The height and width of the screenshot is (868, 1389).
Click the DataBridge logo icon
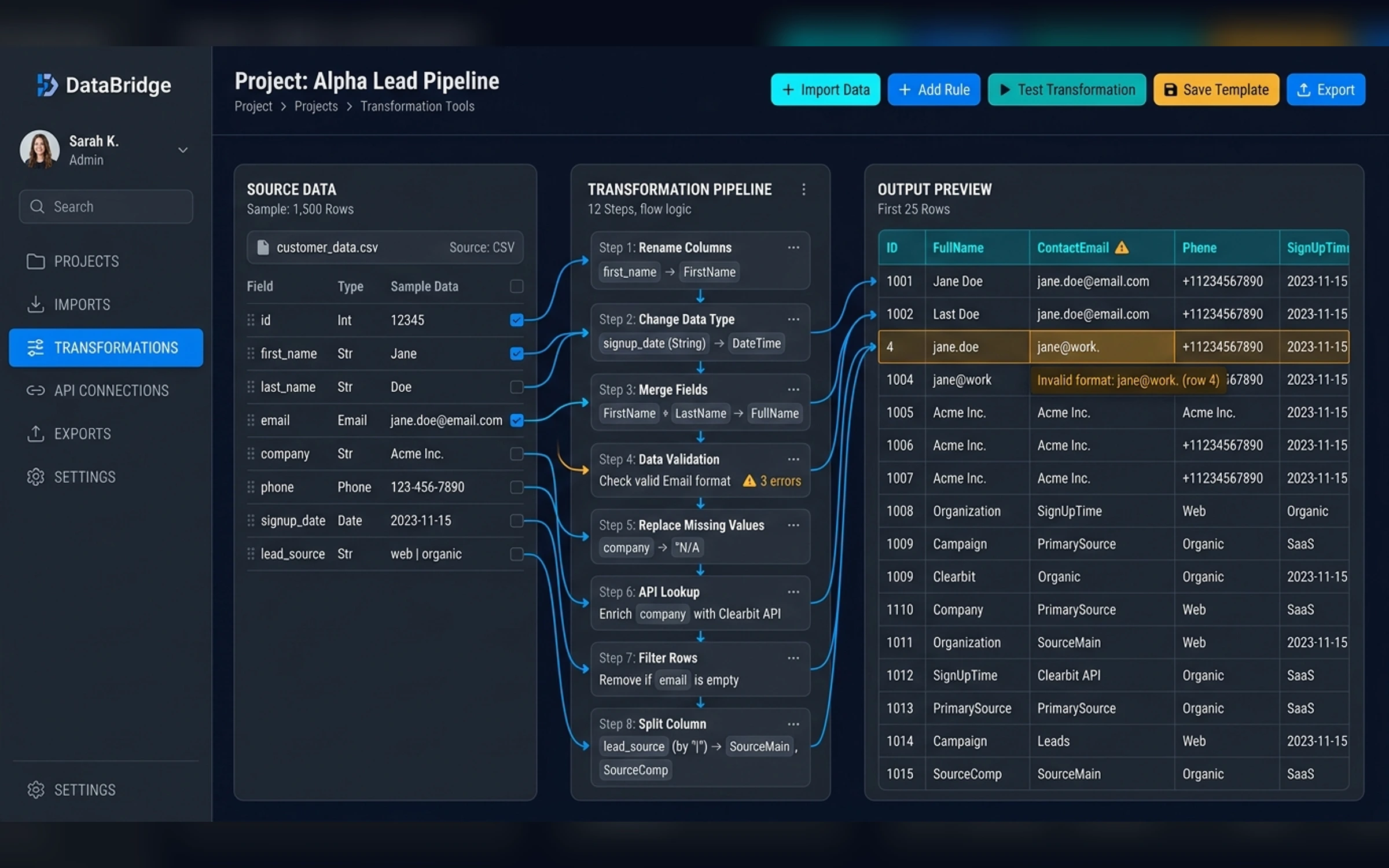point(47,85)
